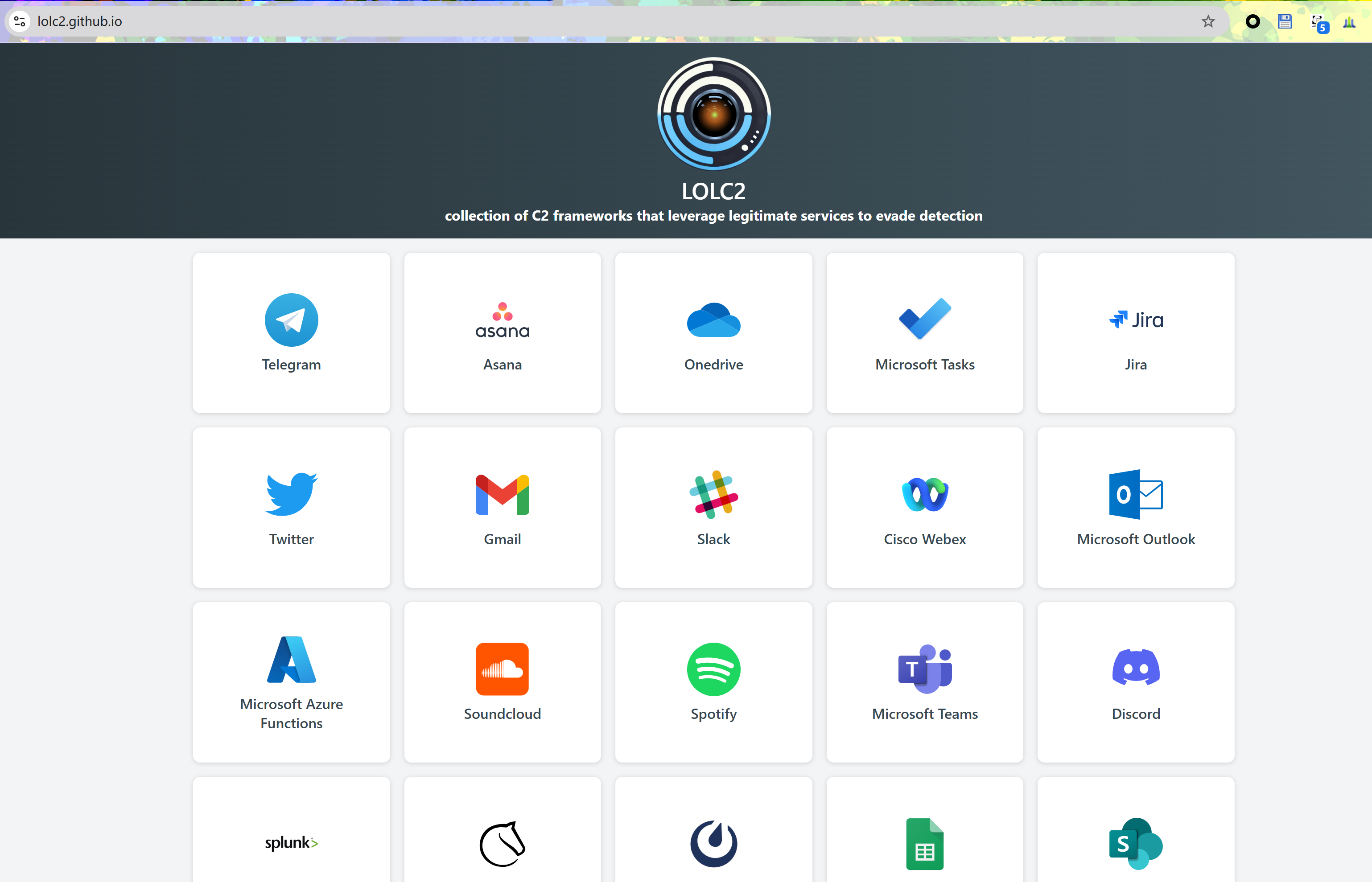The image size is (1372, 882).
Task: Click the Jira caption below the logo
Action: (x=1135, y=365)
